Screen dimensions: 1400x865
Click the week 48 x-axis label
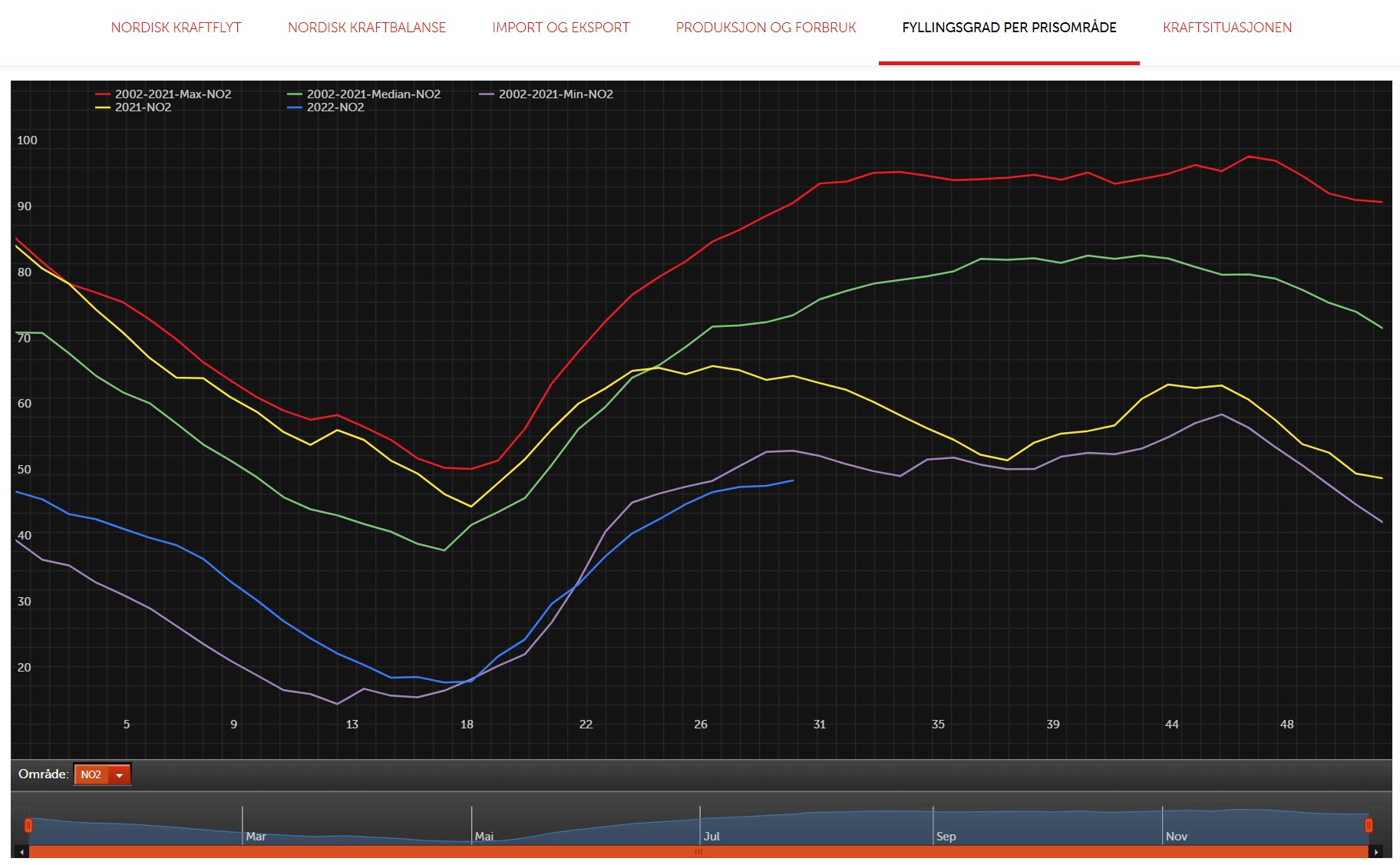(x=1287, y=725)
